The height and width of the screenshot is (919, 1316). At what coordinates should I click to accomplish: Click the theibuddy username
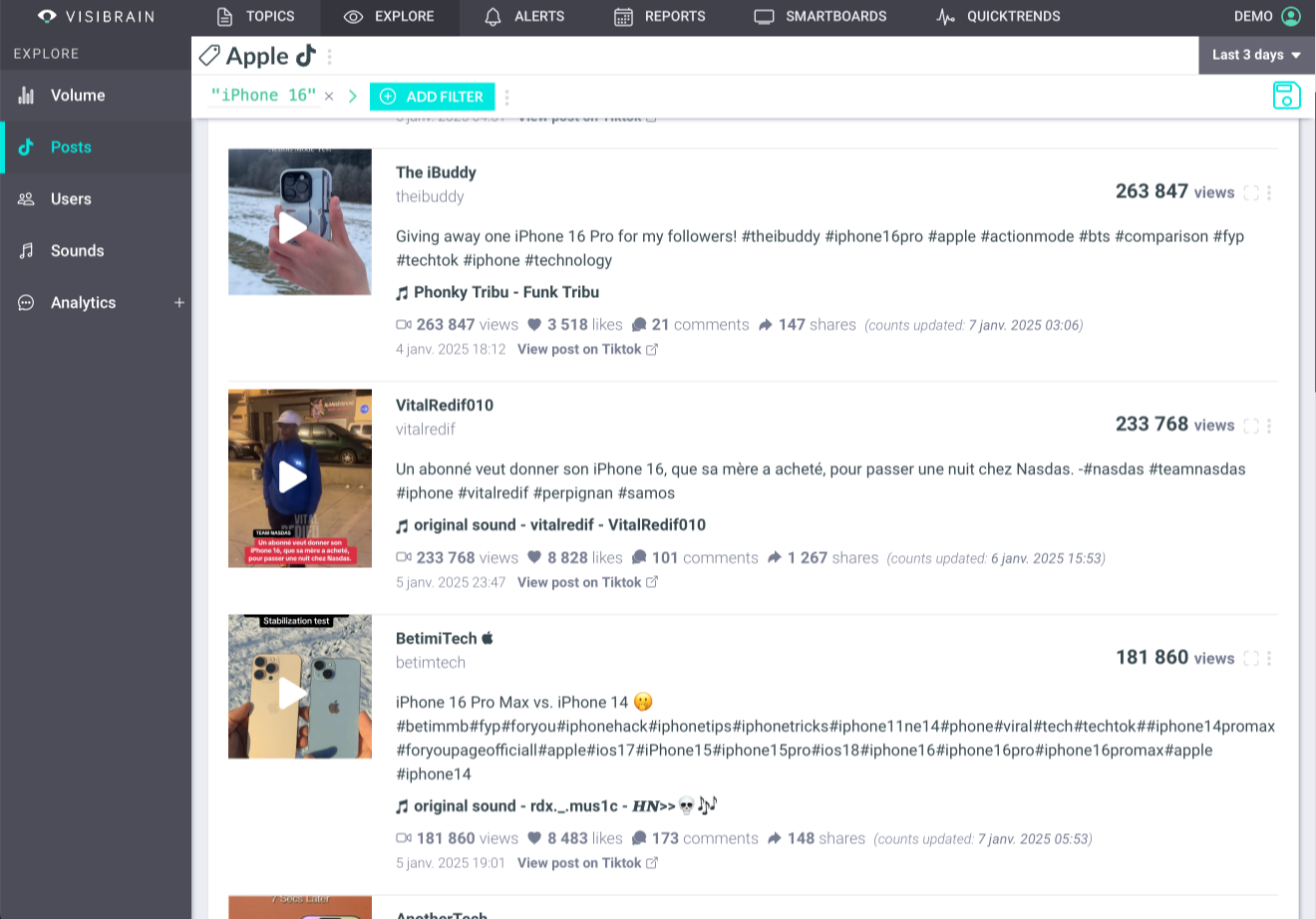[430, 196]
